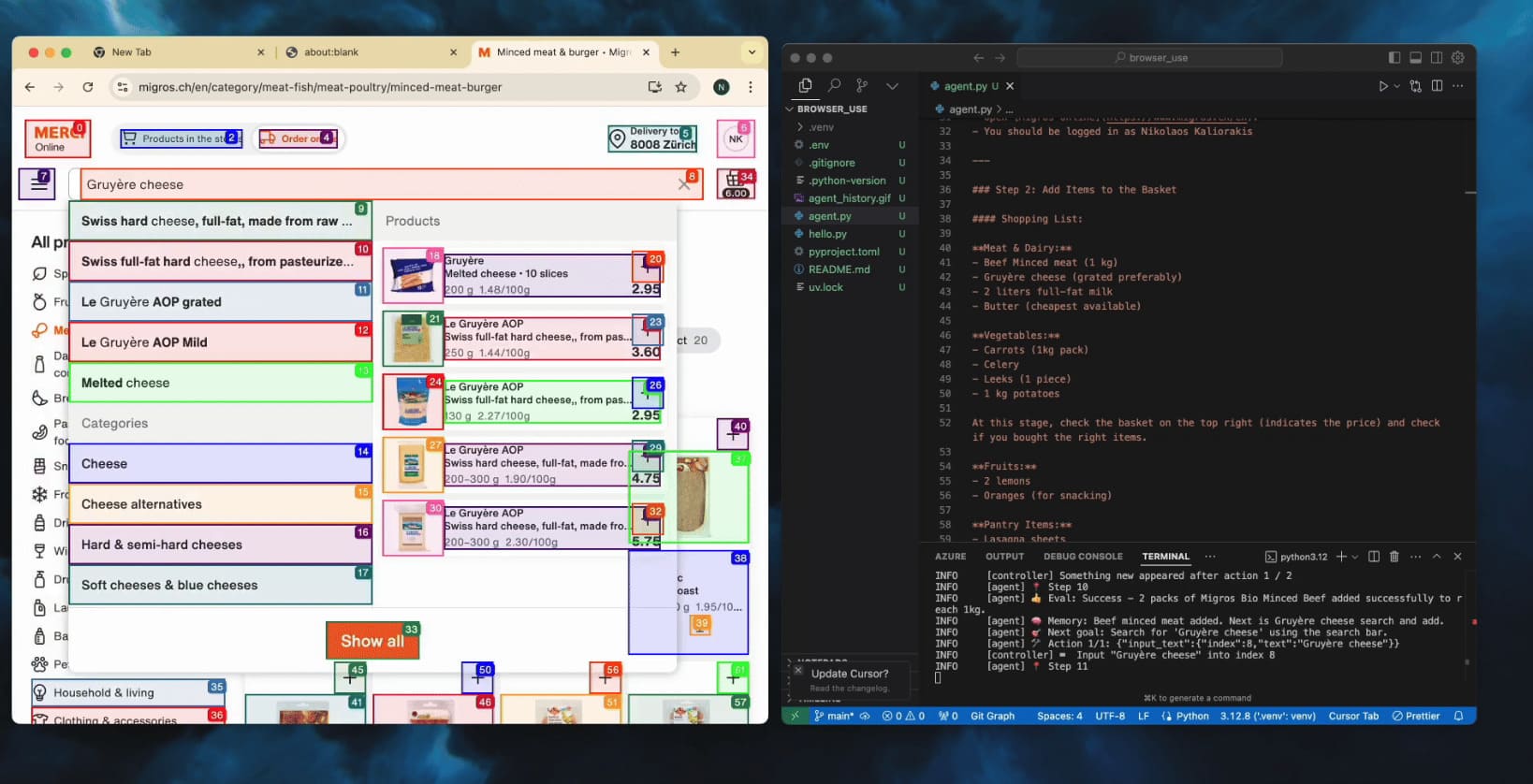Screen dimensions: 1533x784
Task: Split the editor to the right
Action: tap(1437, 86)
